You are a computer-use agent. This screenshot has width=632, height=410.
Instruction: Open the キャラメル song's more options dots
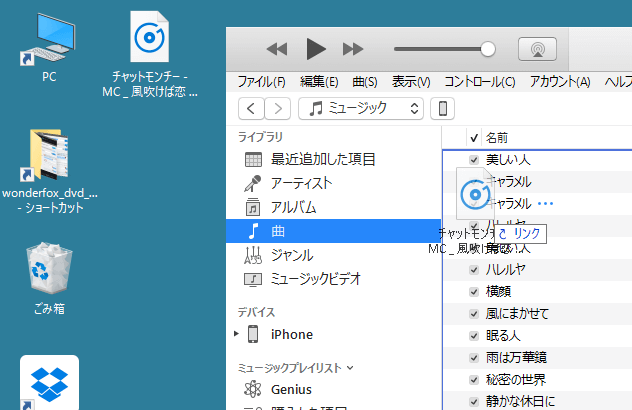click(545, 204)
